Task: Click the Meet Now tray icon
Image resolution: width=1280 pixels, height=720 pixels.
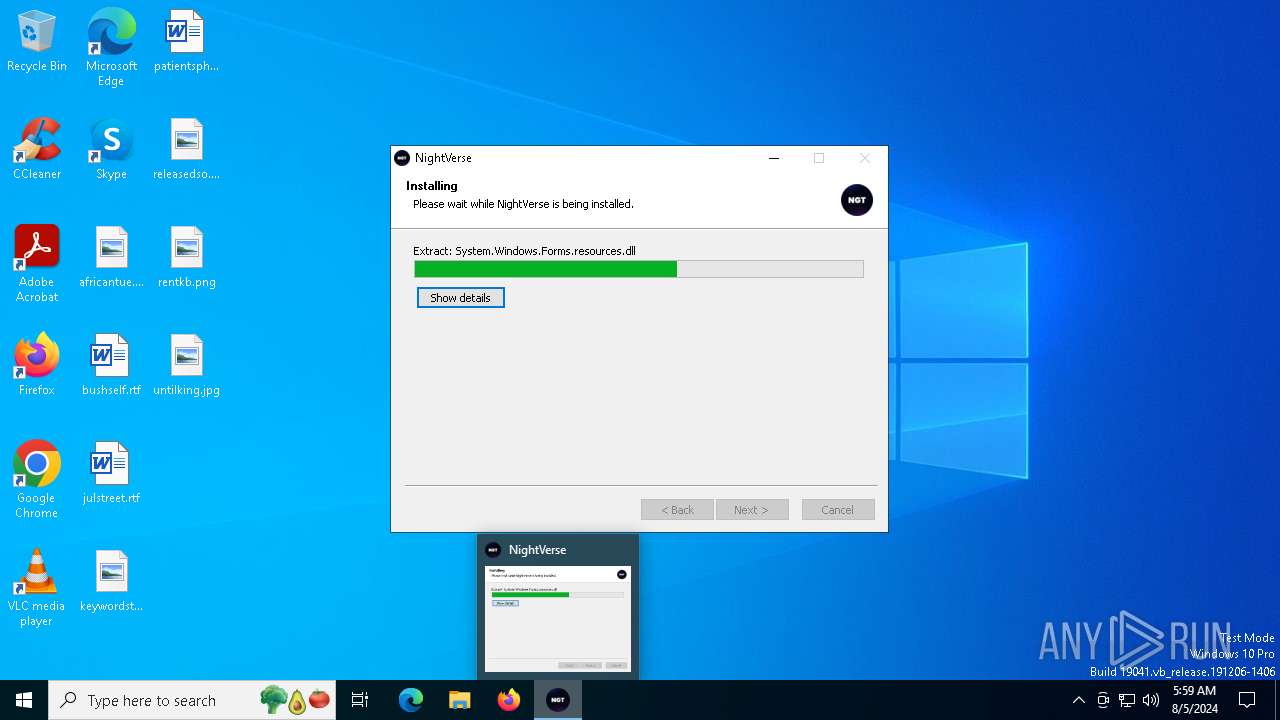Action: coord(1103,700)
